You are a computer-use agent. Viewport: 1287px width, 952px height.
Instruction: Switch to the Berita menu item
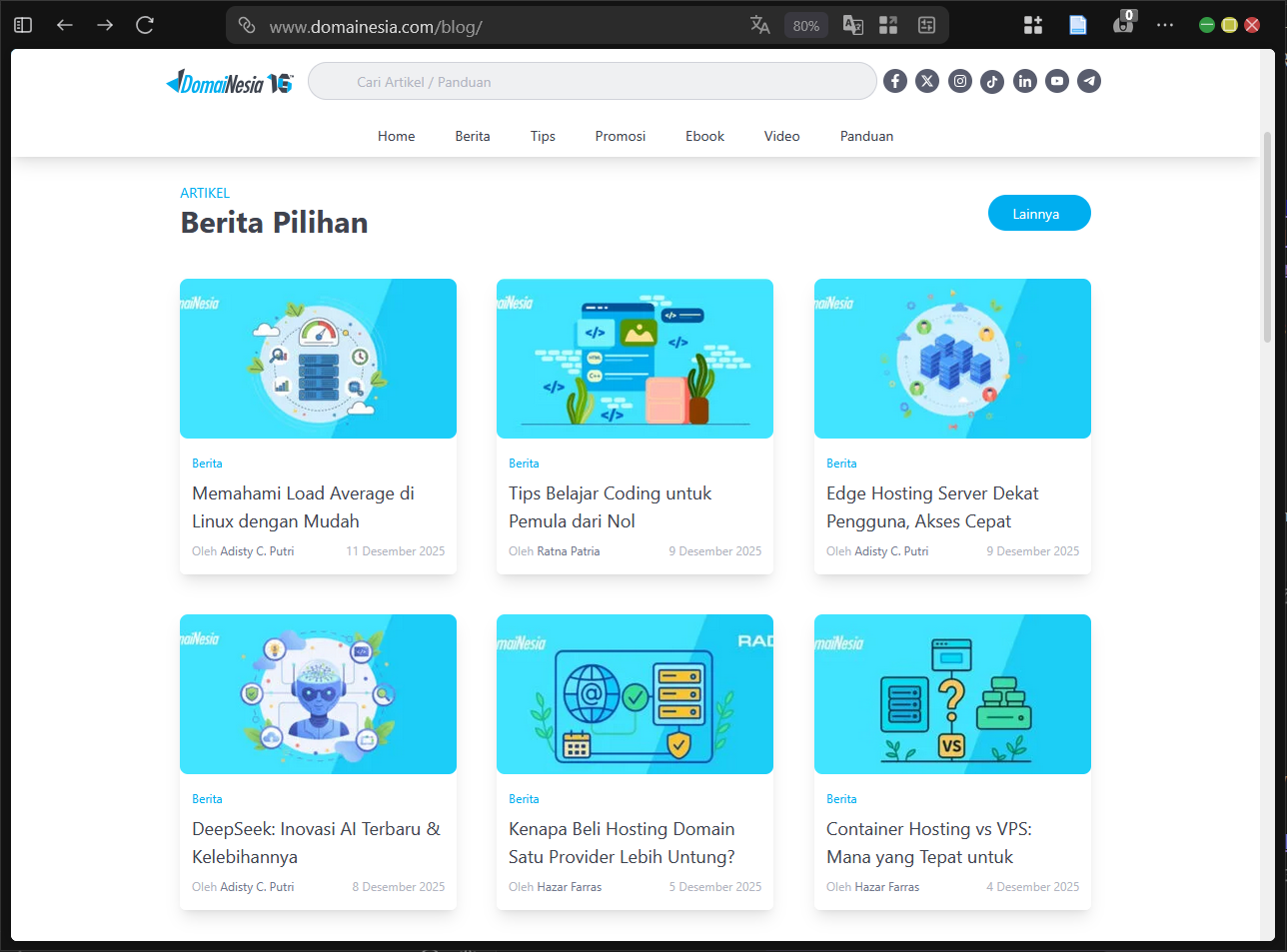pos(472,136)
